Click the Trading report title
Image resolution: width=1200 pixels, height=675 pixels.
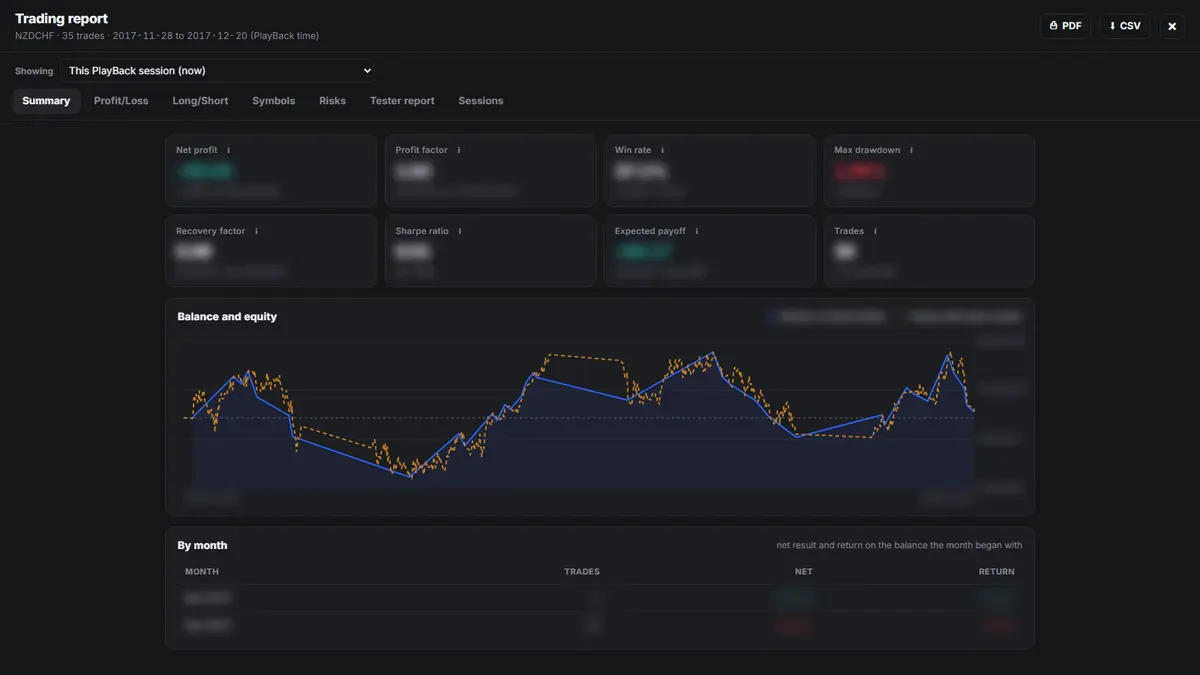coord(61,19)
